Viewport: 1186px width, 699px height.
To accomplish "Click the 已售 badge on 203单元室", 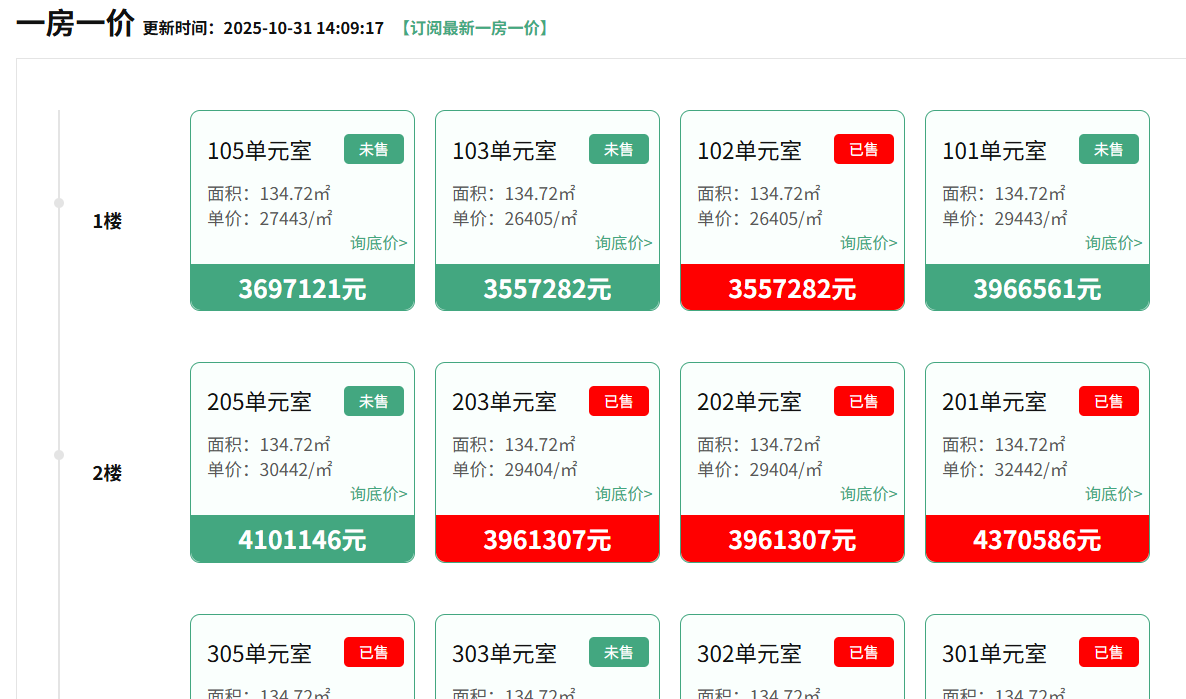I will (619, 401).
